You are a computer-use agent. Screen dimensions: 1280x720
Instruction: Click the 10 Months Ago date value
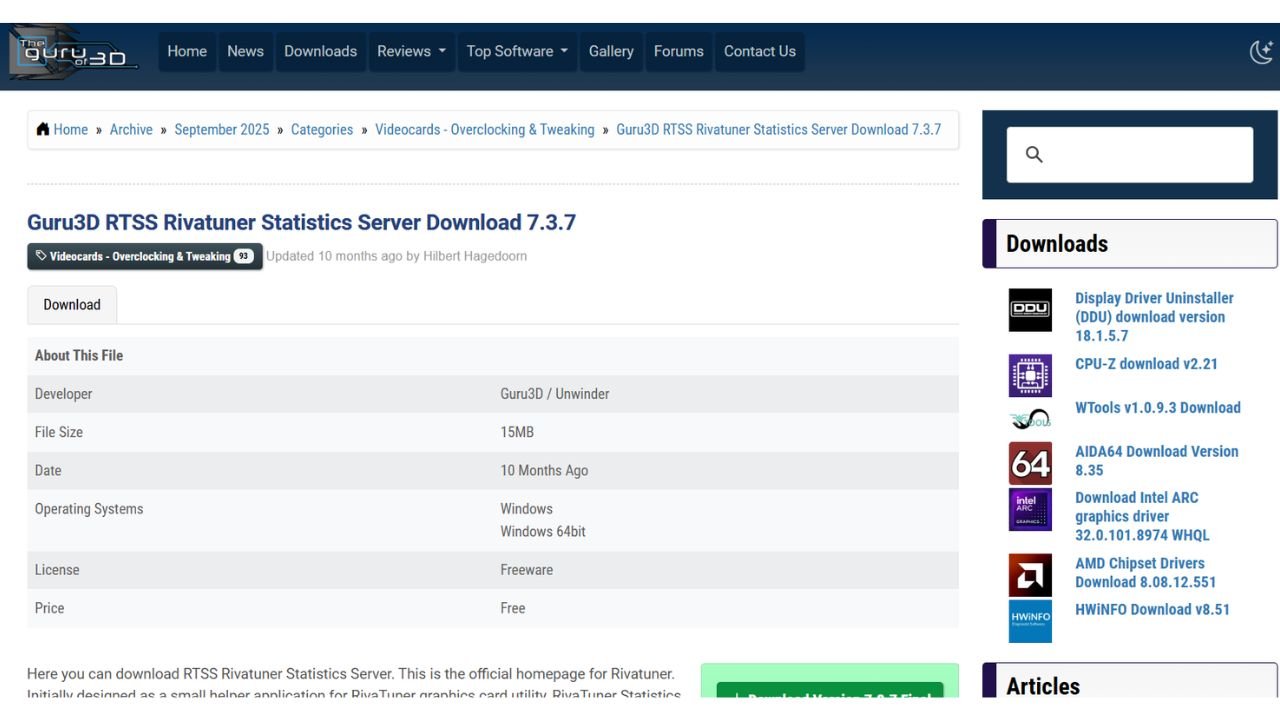[544, 471]
